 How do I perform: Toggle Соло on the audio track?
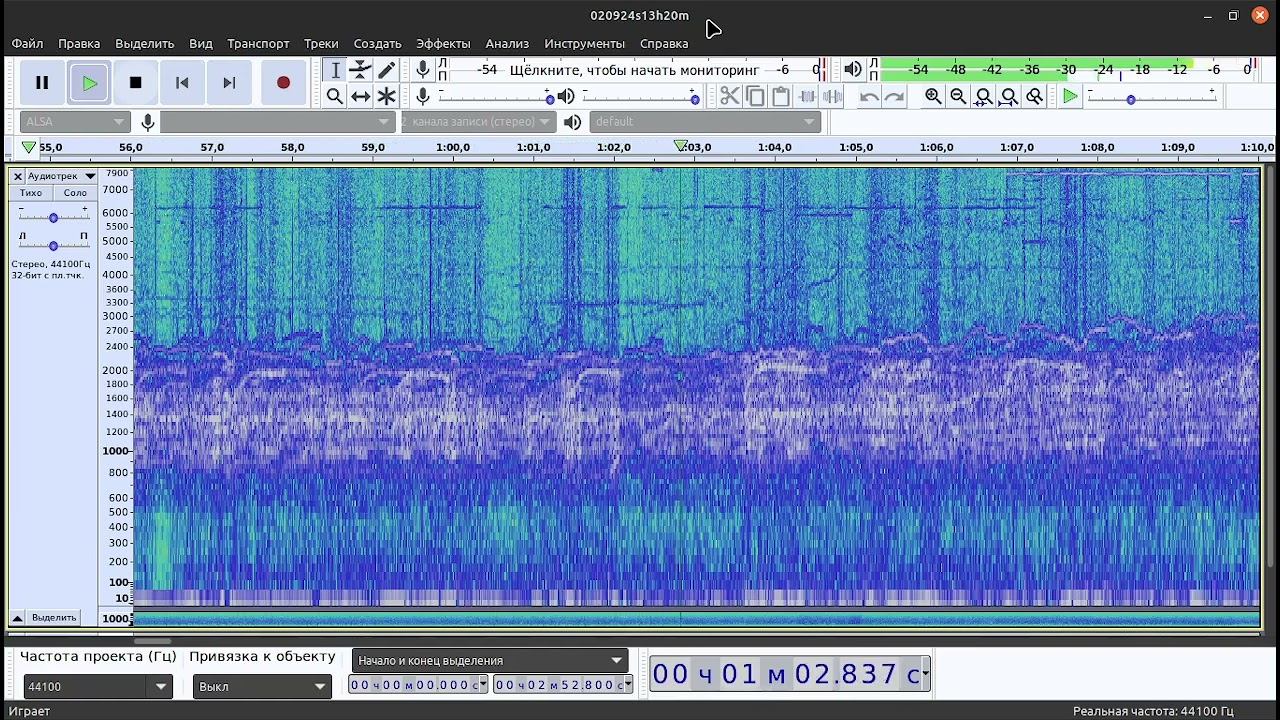[x=75, y=193]
